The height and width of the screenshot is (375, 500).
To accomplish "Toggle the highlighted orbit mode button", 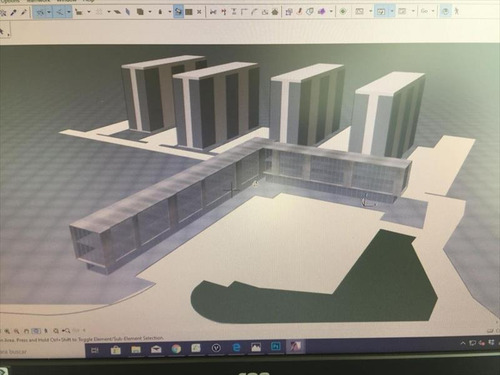I will tap(445, 11).
